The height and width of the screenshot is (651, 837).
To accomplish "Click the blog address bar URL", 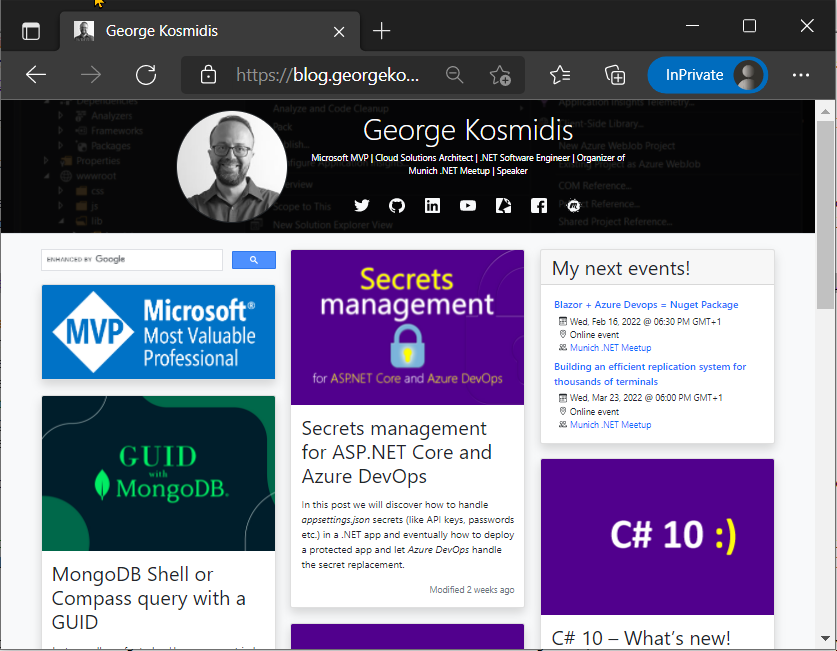I will (x=327, y=75).
